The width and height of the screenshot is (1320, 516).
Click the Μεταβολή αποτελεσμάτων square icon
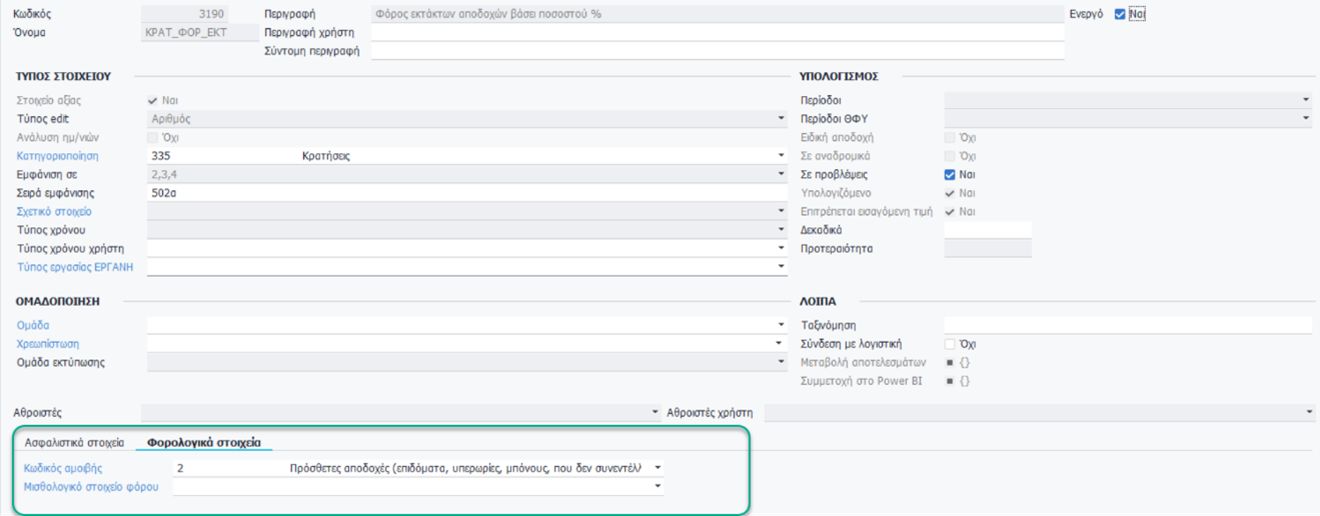coord(950,362)
